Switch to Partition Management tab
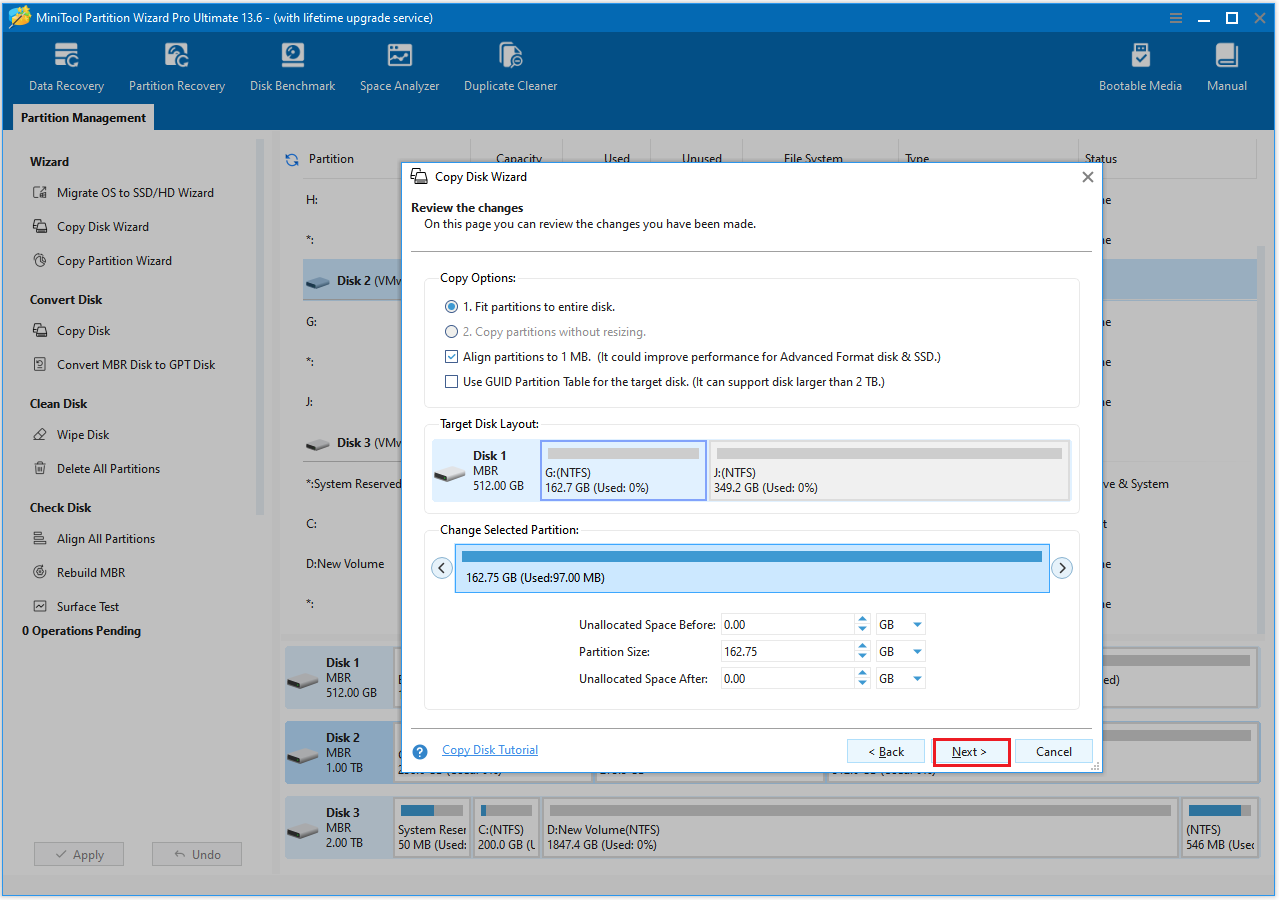The width and height of the screenshot is (1280, 900). point(83,118)
